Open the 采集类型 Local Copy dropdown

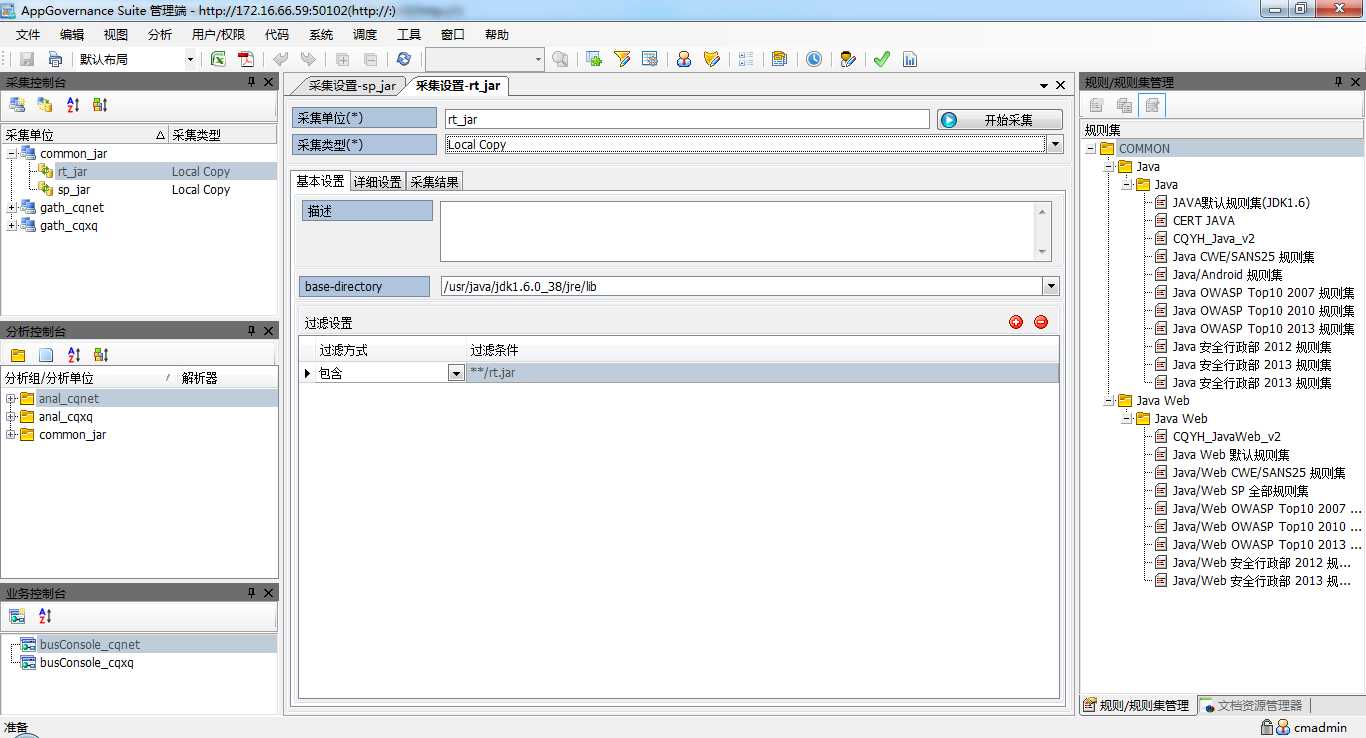[1054, 145]
